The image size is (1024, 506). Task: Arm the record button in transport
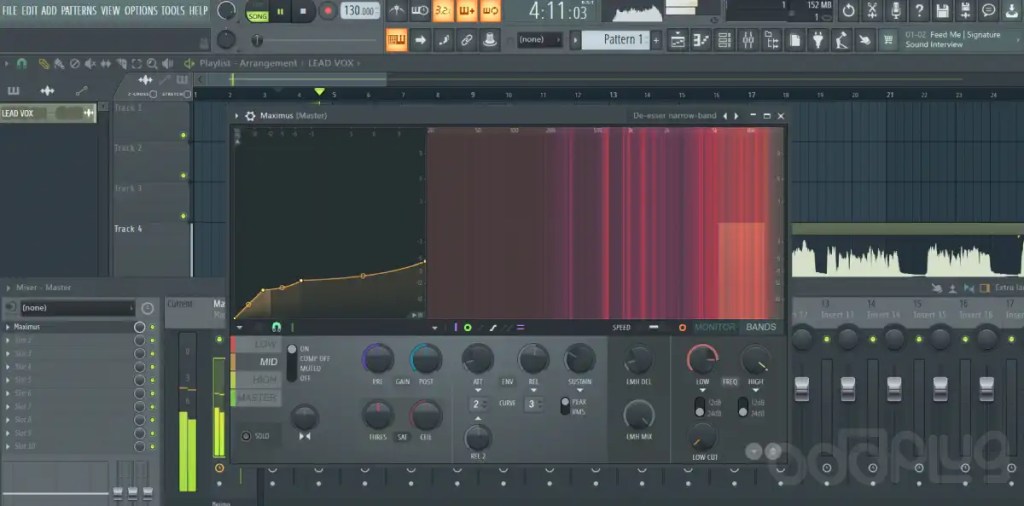click(328, 10)
